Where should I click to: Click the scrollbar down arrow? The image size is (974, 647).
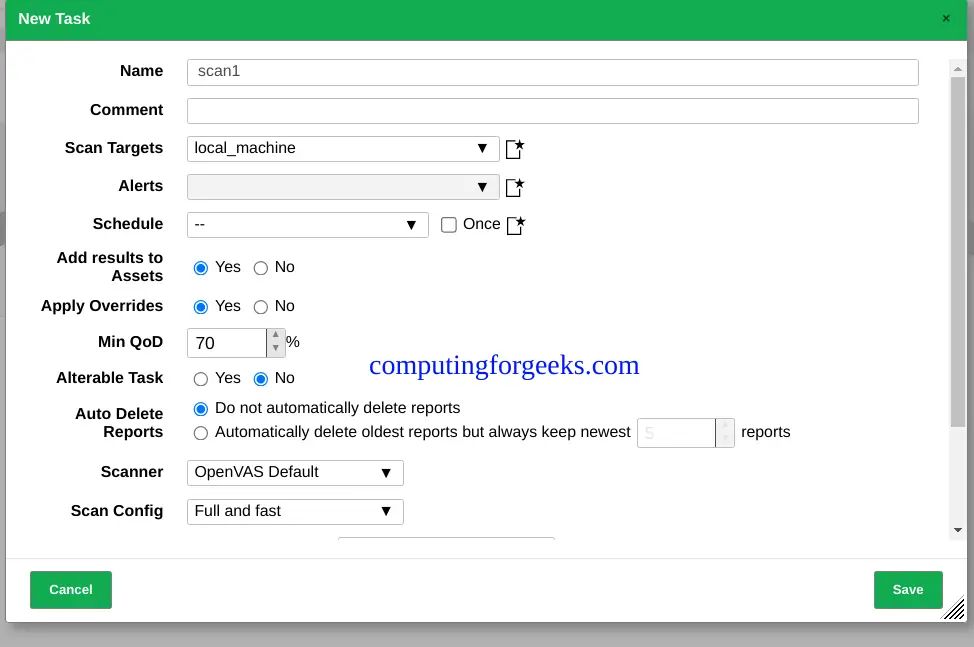(x=958, y=530)
